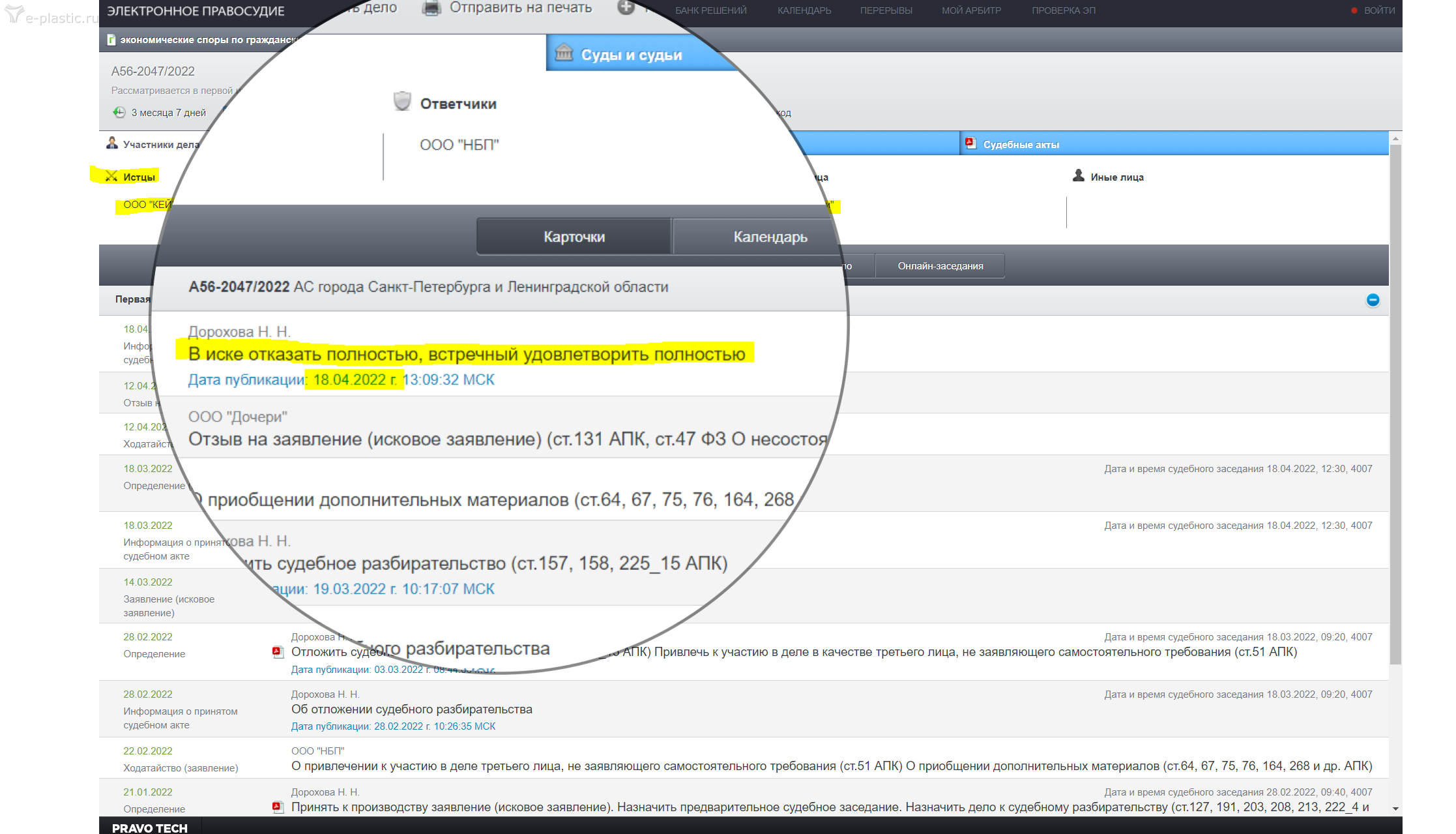Screen dimensions: 1456x834
Task: Open БАНК РЕШЕНИЙ in top menu
Action: [710, 10]
